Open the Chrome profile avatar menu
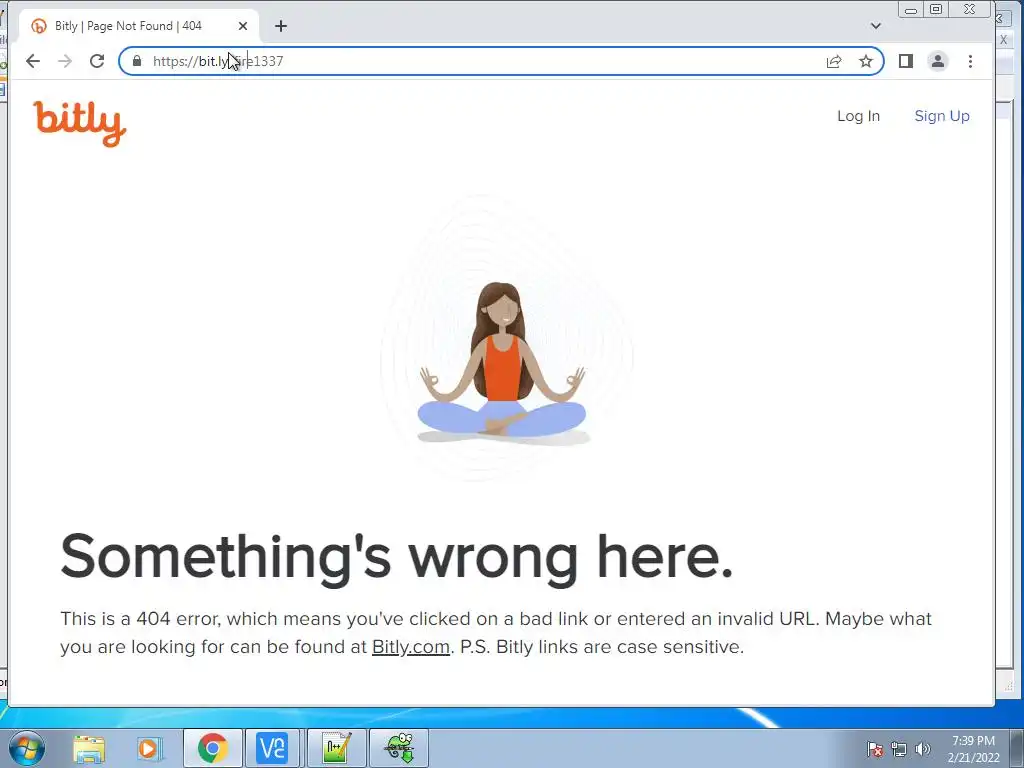Screen dimensions: 1024x768 pyautogui.click(x=938, y=61)
